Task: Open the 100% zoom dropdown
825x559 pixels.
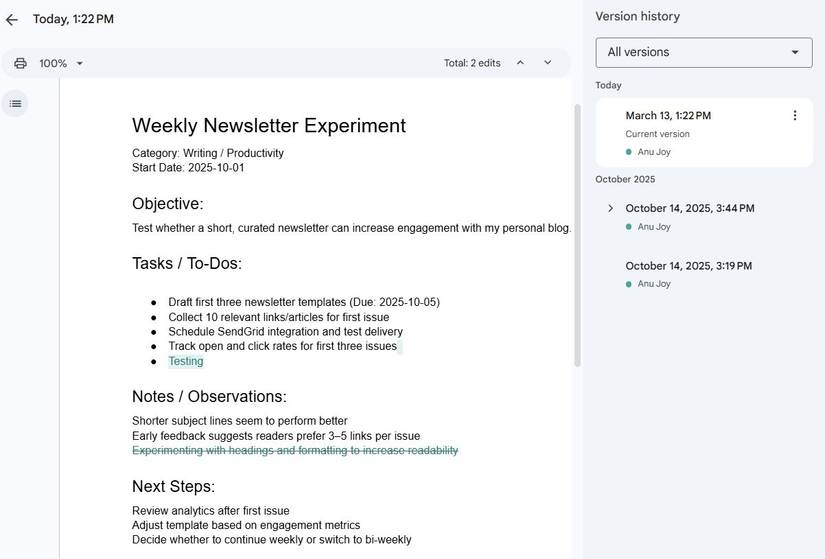Action: pyautogui.click(x=61, y=64)
